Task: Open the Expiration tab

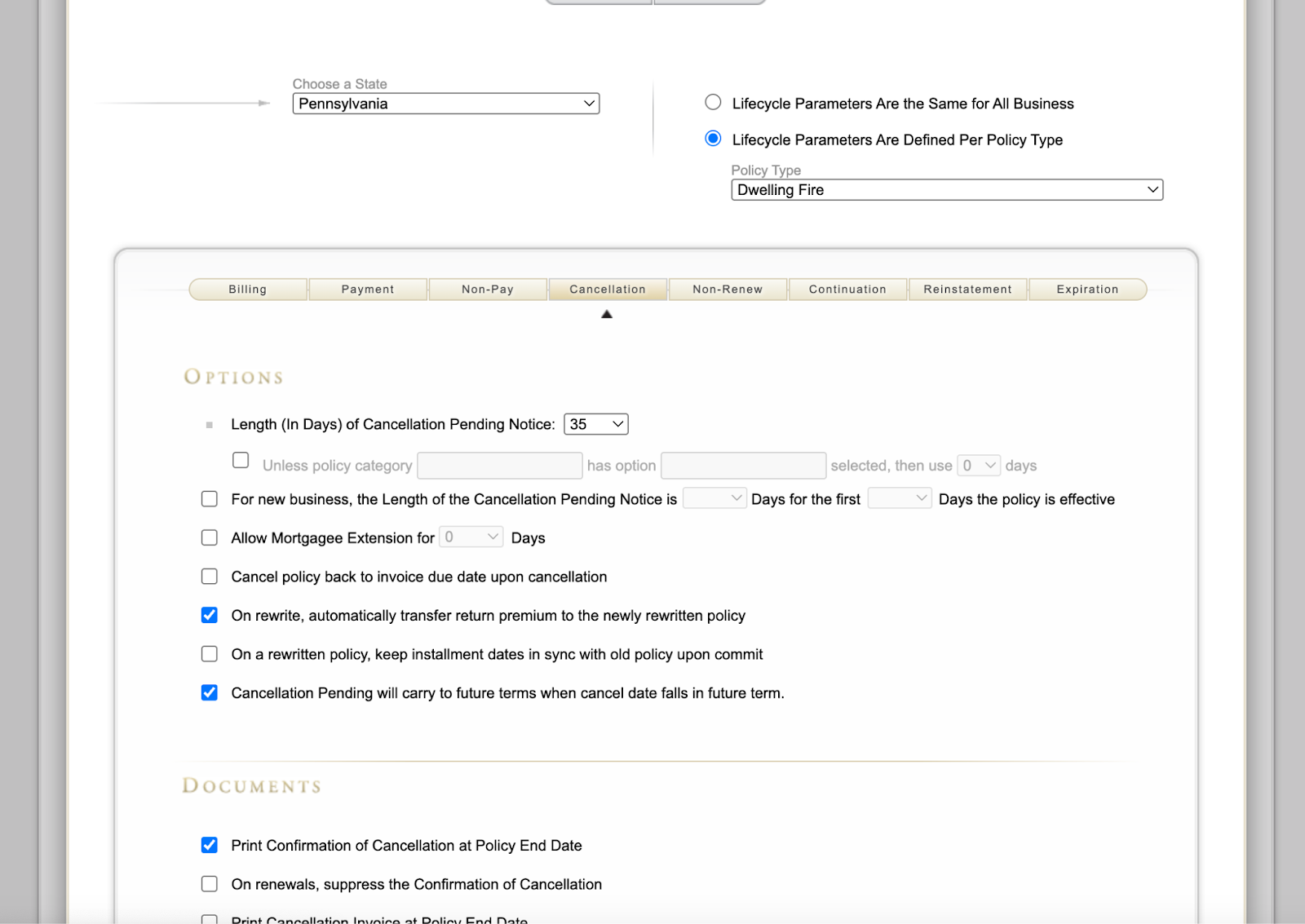Action: click(1087, 290)
